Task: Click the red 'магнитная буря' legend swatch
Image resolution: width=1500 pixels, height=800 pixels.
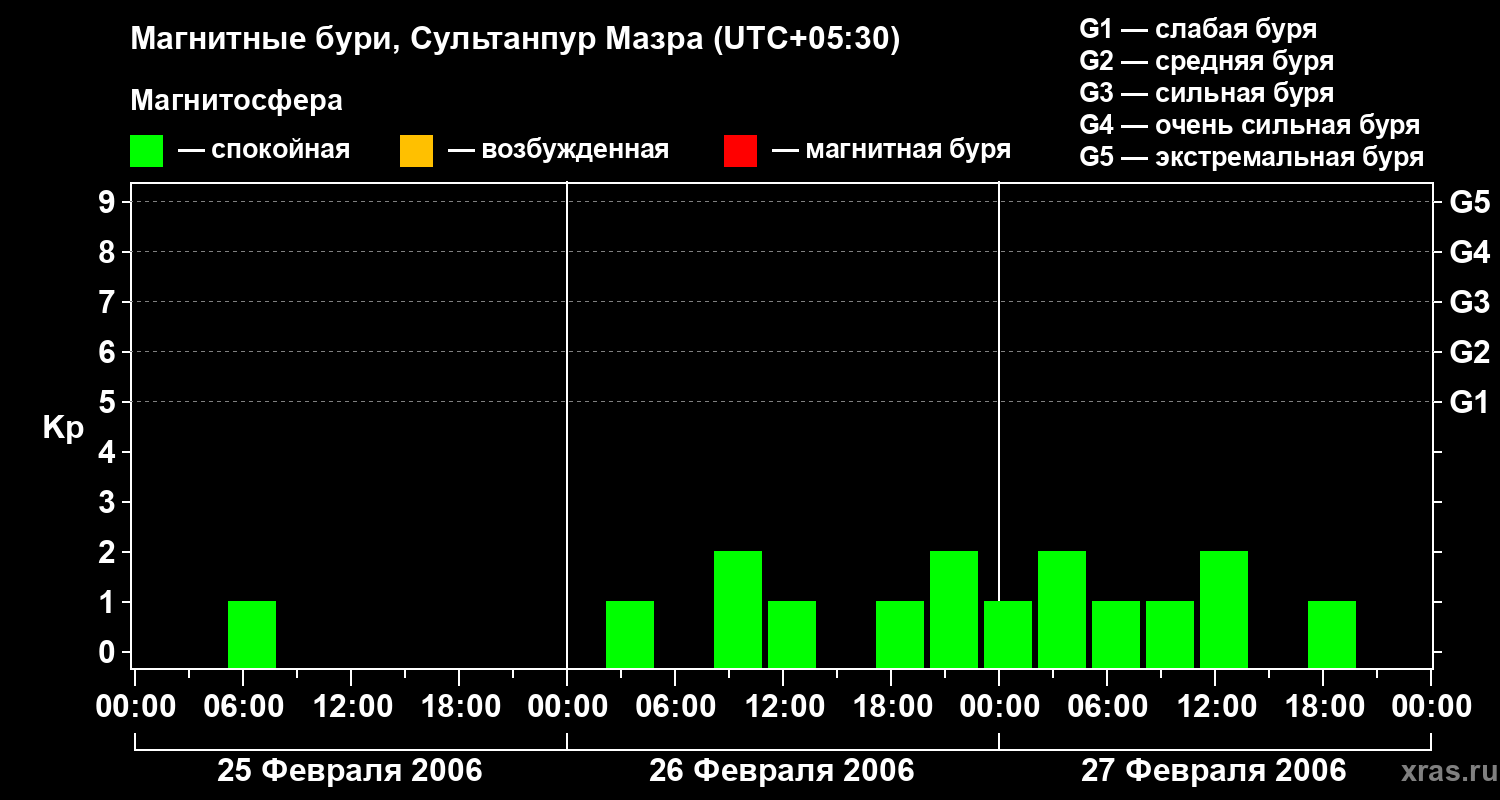Action: pyautogui.click(x=740, y=151)
